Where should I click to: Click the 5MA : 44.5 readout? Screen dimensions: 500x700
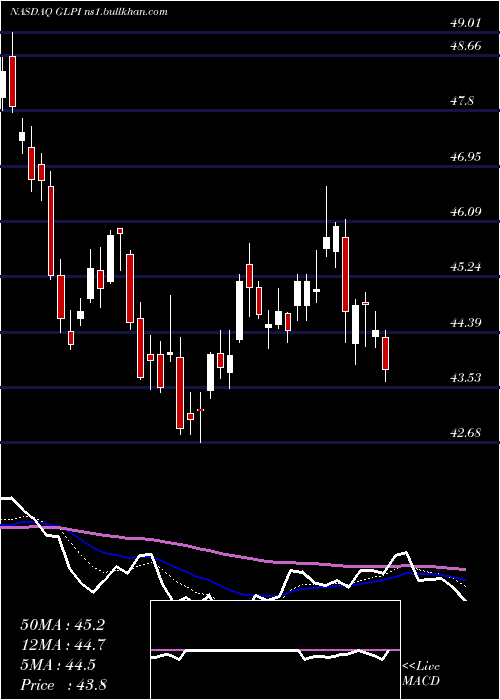tap(58, 665)
